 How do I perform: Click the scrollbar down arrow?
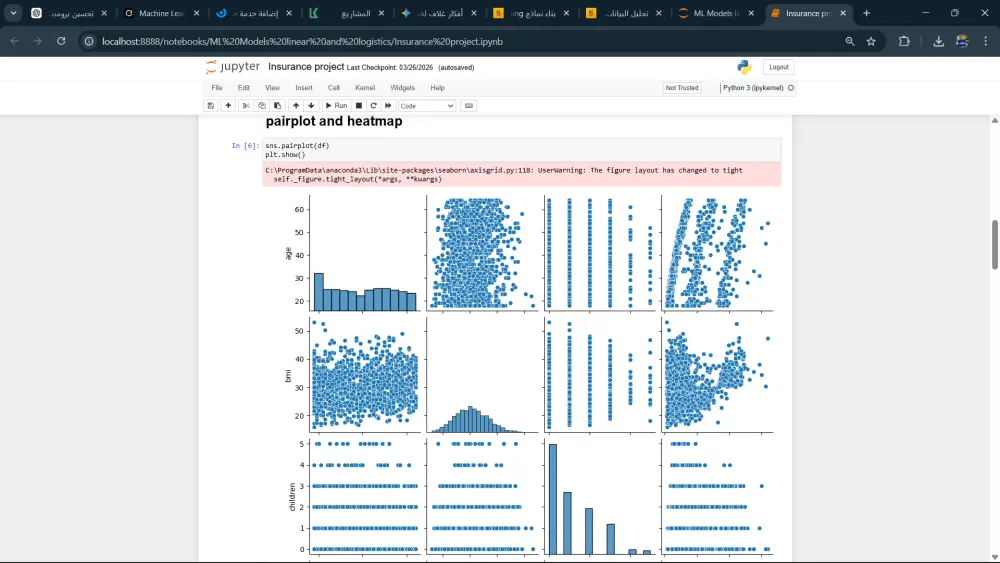[994, 557]
